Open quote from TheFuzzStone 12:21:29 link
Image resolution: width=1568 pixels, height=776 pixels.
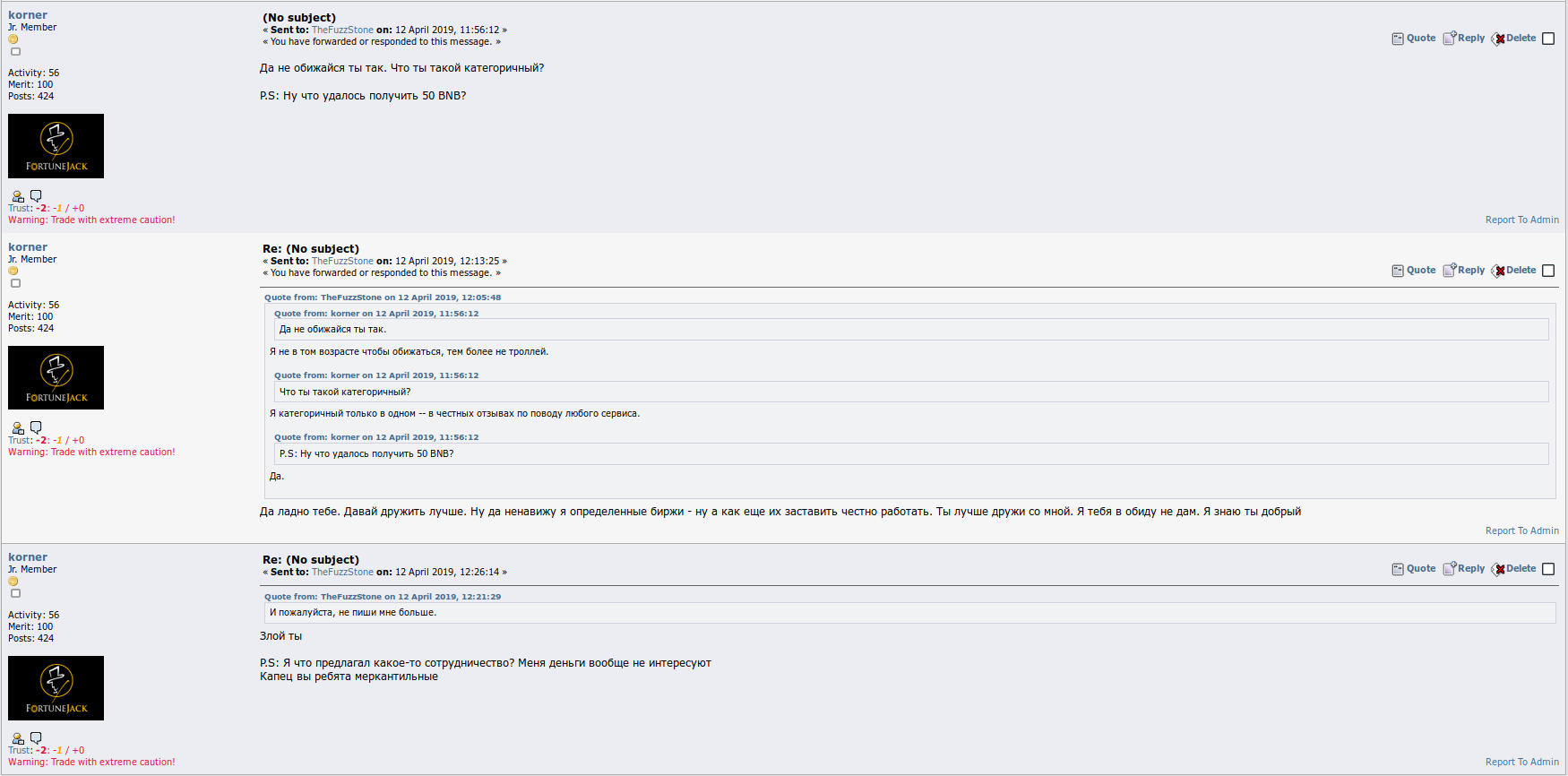[383, 597]
